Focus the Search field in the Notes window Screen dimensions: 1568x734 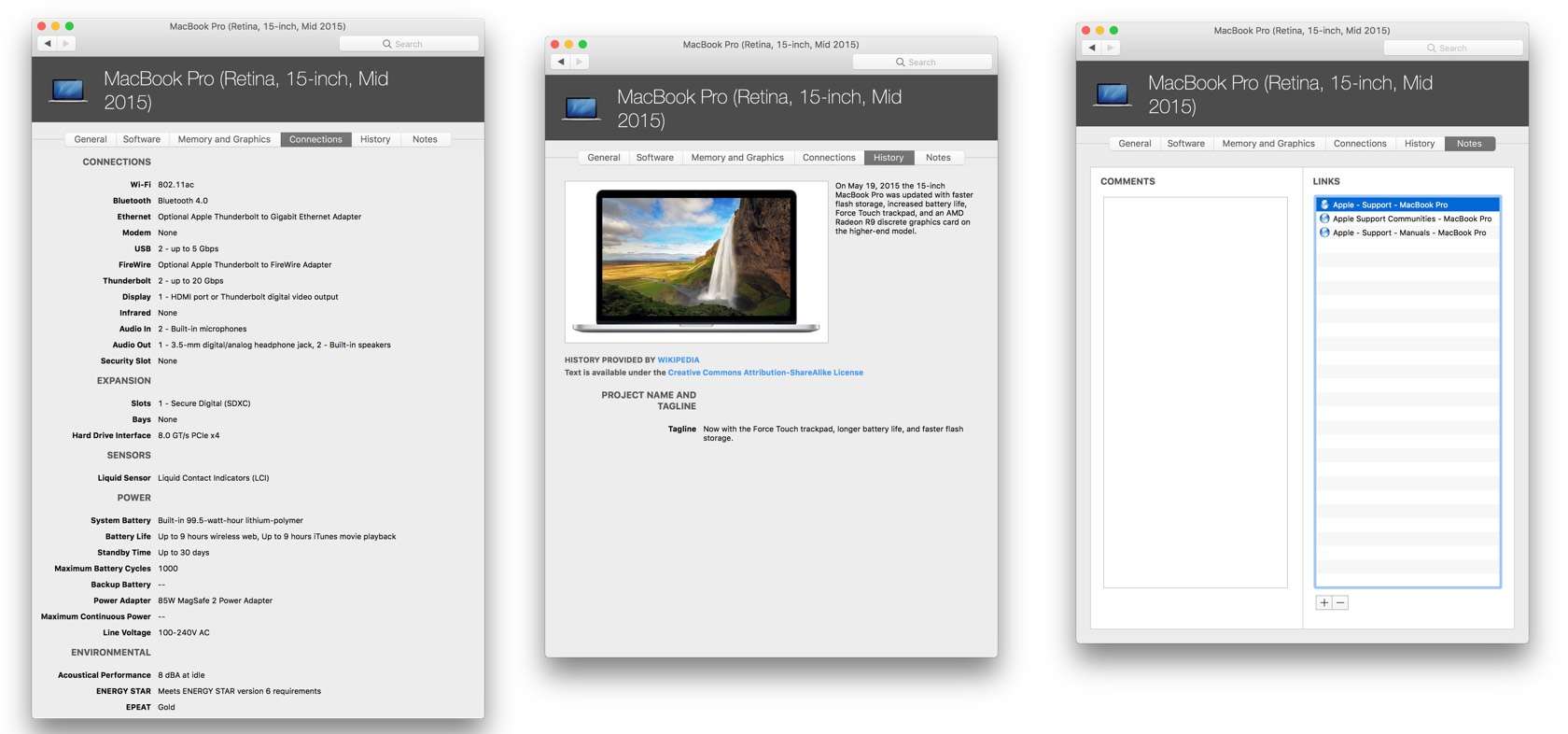1453,48
